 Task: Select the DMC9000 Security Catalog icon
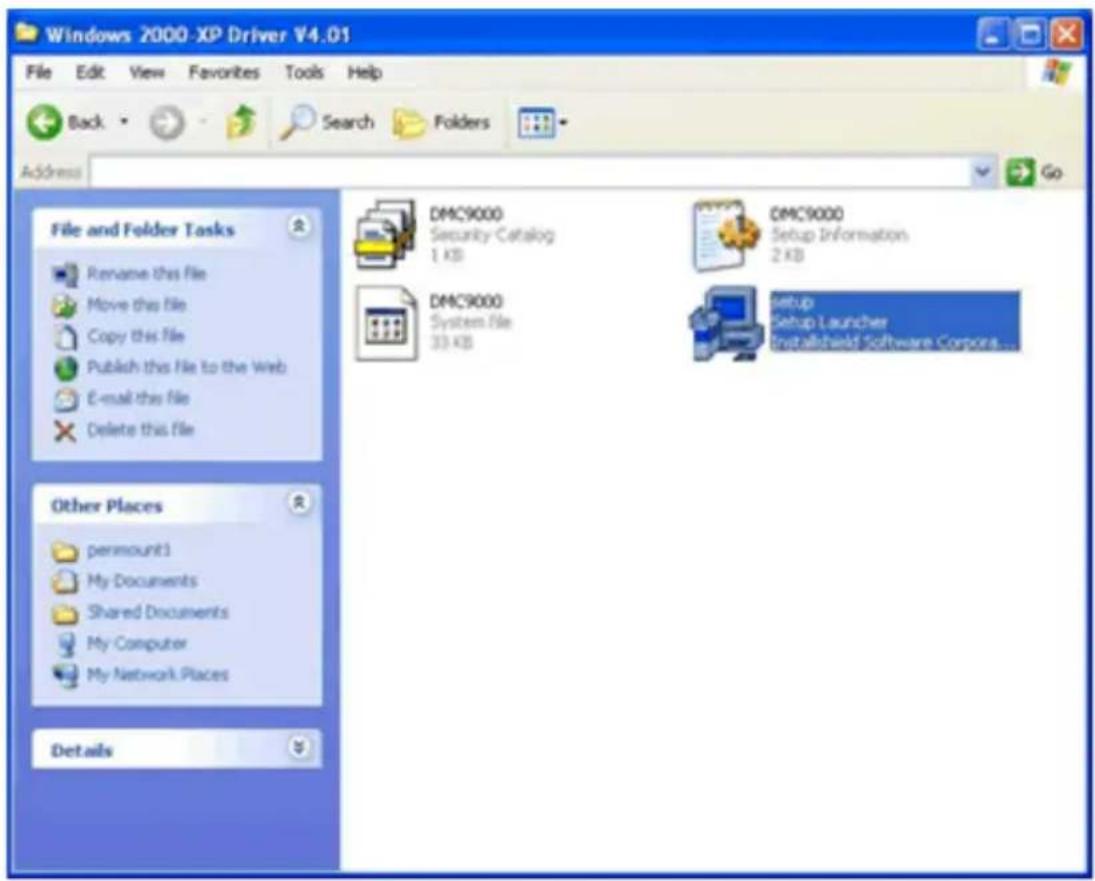385,235
